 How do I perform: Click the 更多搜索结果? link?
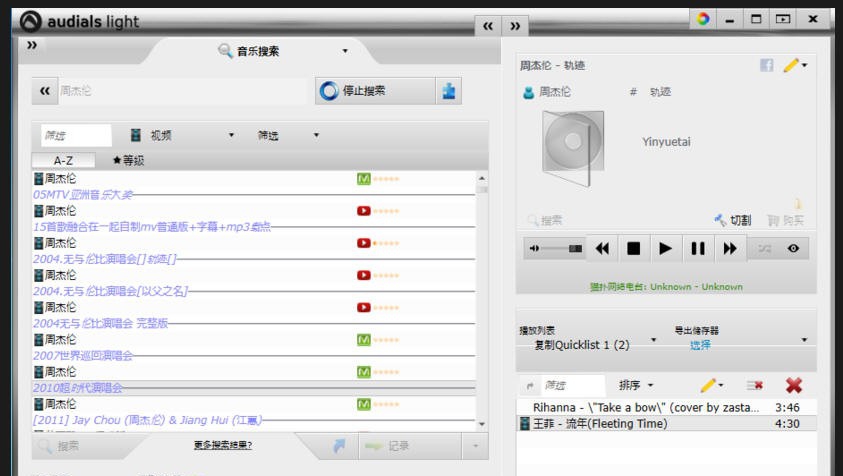pyautogui.click(x=223, y=445)
